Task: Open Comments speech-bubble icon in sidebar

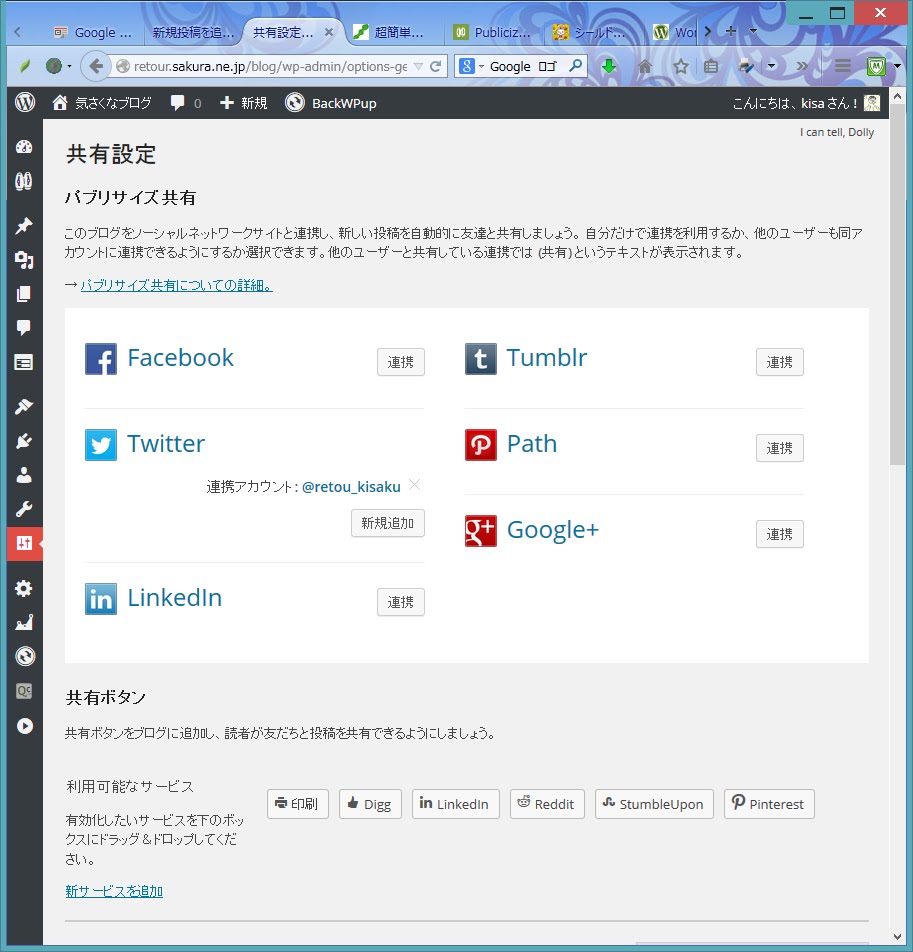Action: pyautogui.click(x=24, y=328)
